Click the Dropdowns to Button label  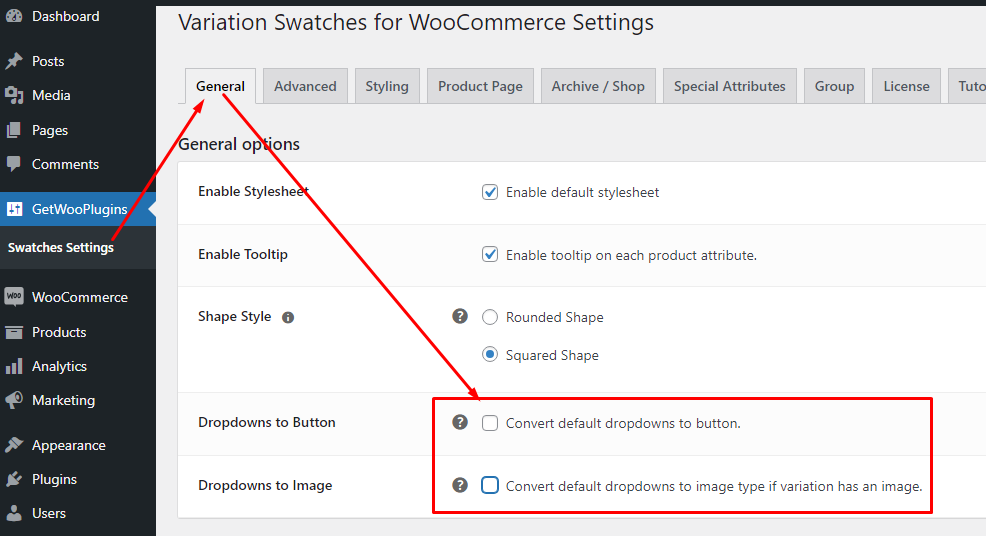tap(267, 422)
